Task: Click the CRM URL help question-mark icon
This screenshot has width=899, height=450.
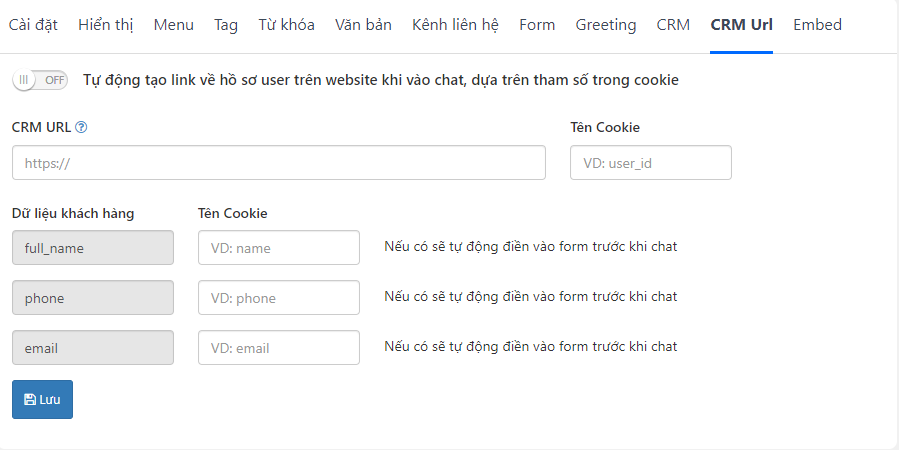Action: pyautogui.click(x=81, y=127)
